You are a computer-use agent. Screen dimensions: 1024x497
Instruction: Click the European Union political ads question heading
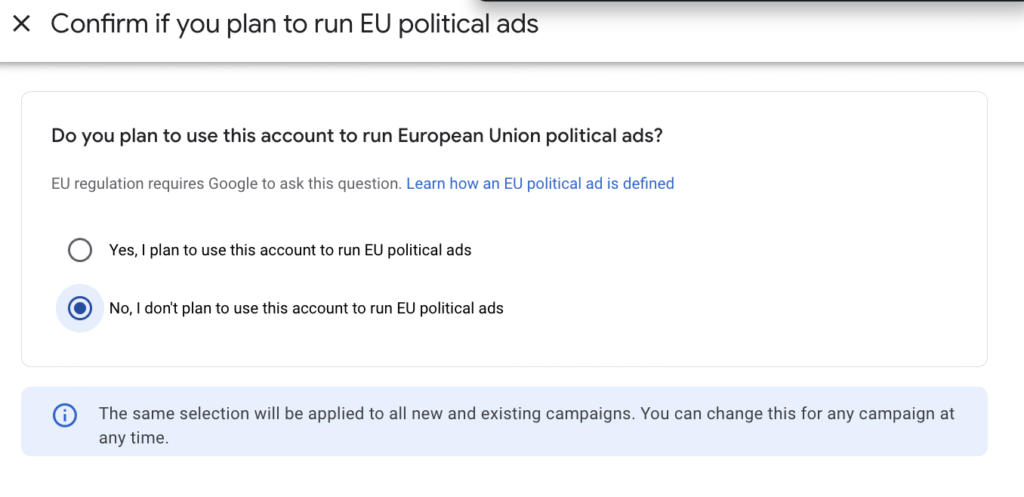[x=357, y=135]
